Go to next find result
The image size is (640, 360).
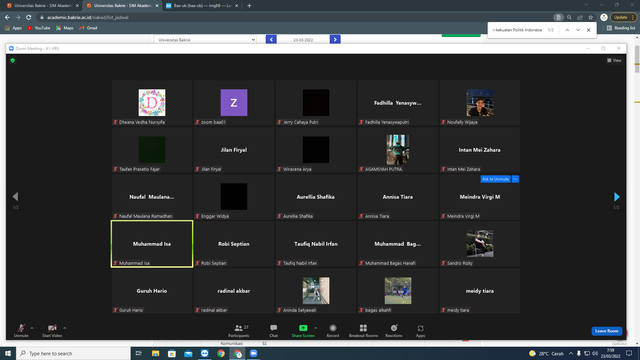578,30
